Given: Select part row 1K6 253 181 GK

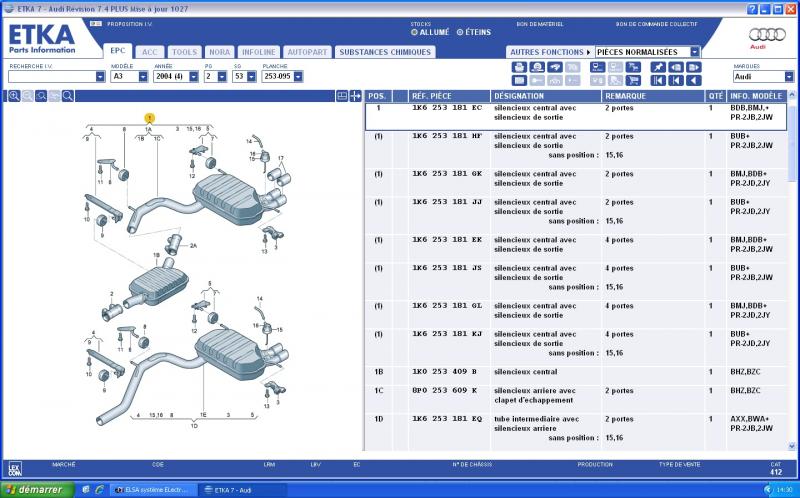Looking at the screenshot, I should pos(576,183).
